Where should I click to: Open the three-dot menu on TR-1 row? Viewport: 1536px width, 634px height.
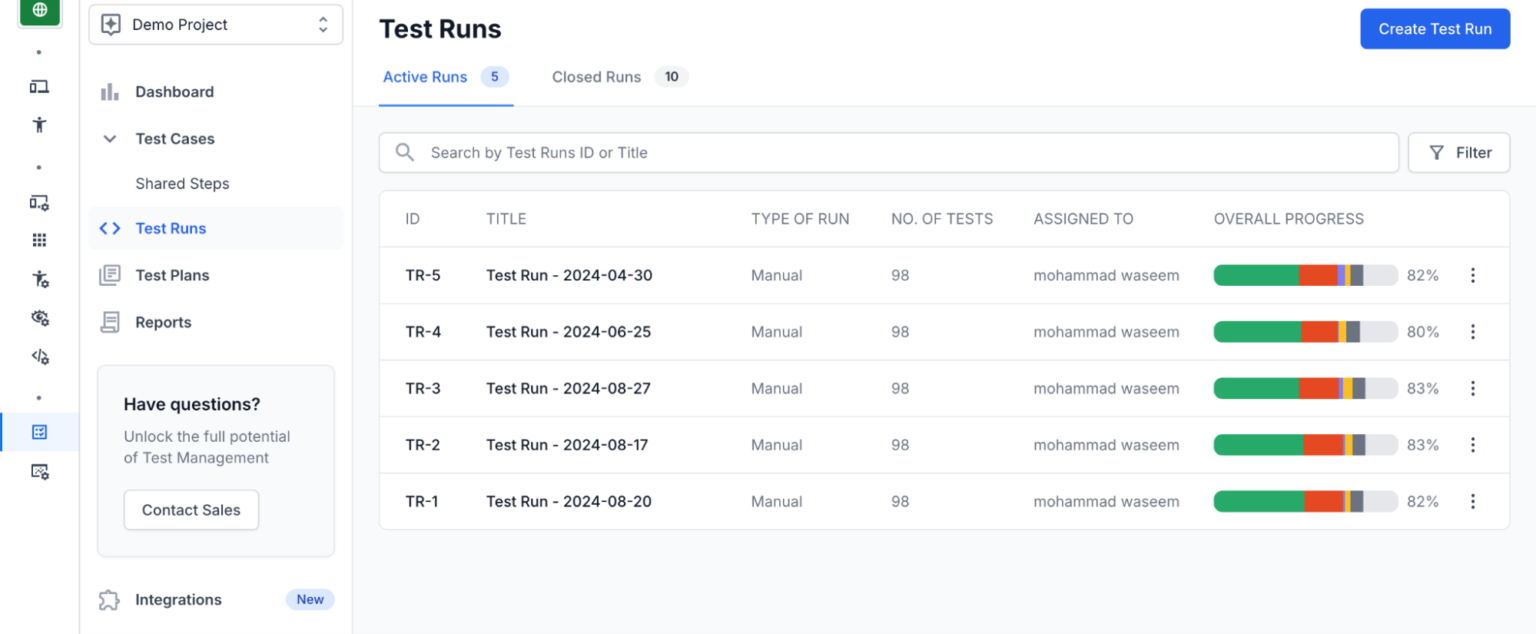pyautogui.click(x=1473, y=501)
